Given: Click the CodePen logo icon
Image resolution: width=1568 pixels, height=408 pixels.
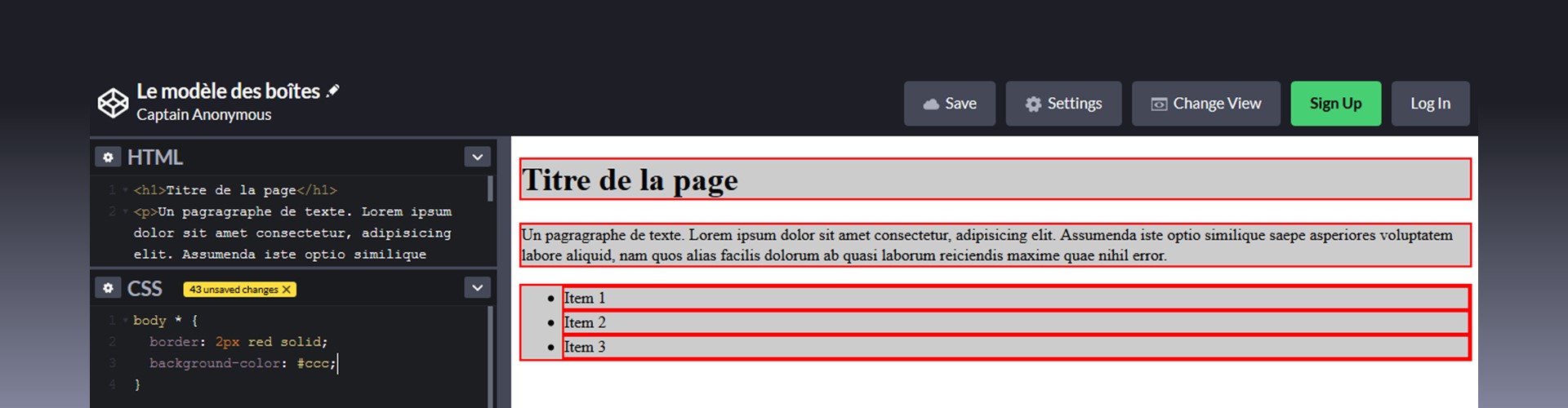Looking at the screenshot, I should (x=113, y=103).
